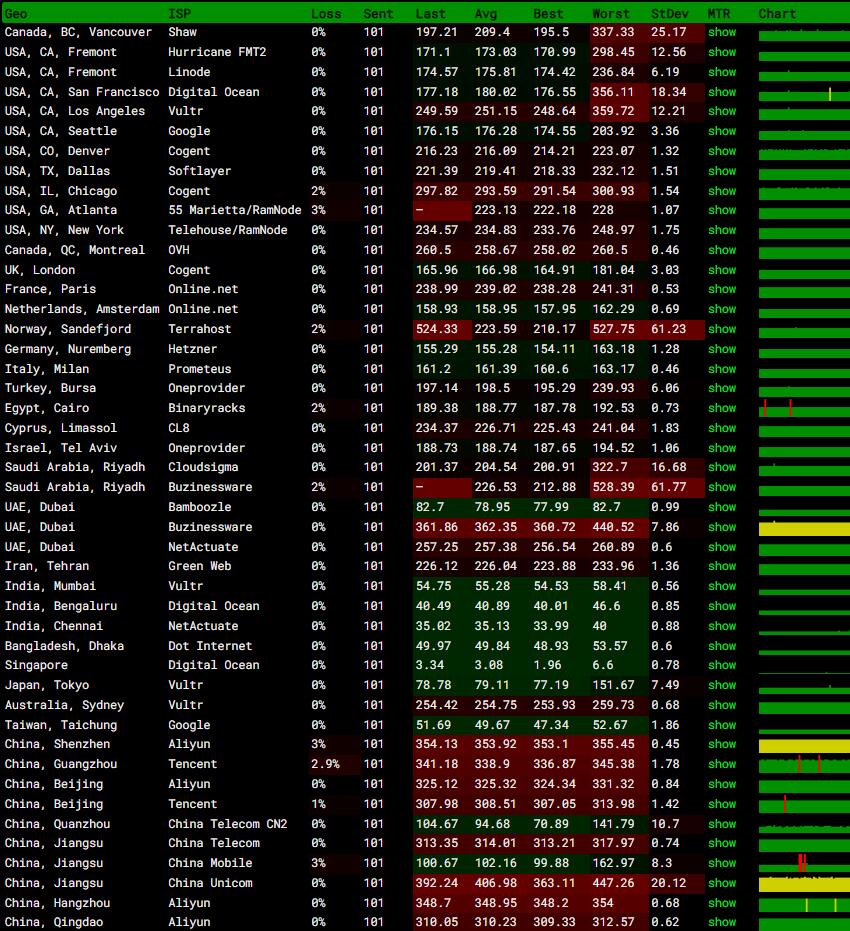Show MTR for Bengaluru Digital Ocean
Image resolution: width=850 pixels, height=931 pixels.
(722, 606)
